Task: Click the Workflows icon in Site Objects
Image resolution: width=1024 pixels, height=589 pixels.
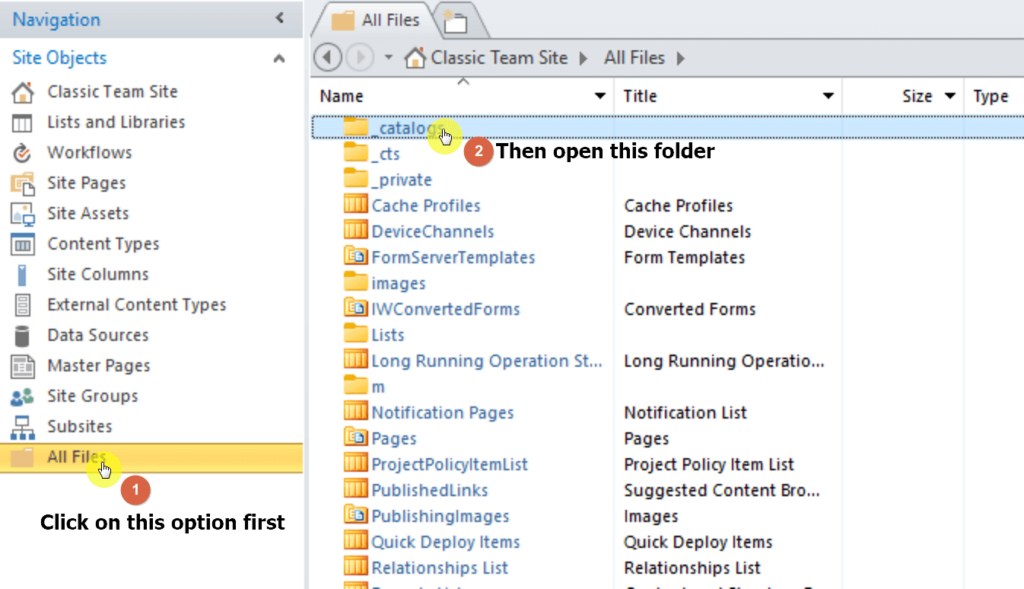Action: [22, 153]
